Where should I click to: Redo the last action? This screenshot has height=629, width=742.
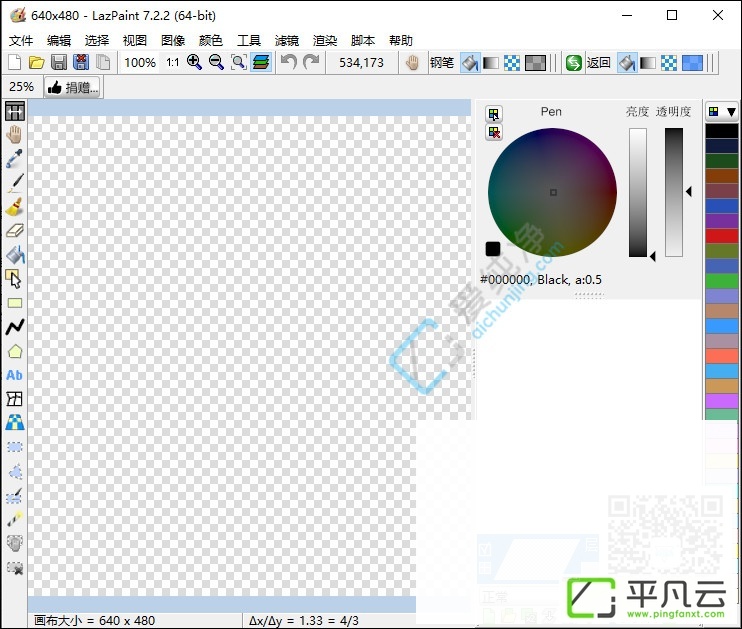pos(311,62)
